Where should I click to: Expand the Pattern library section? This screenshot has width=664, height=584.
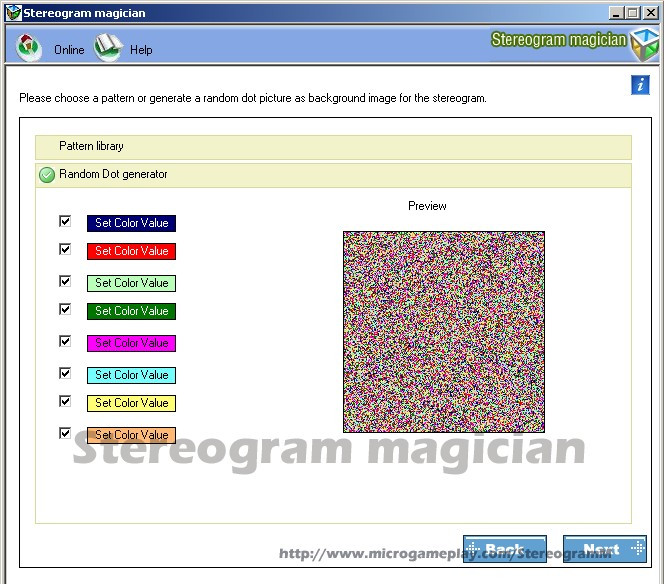tap(333, 147)
